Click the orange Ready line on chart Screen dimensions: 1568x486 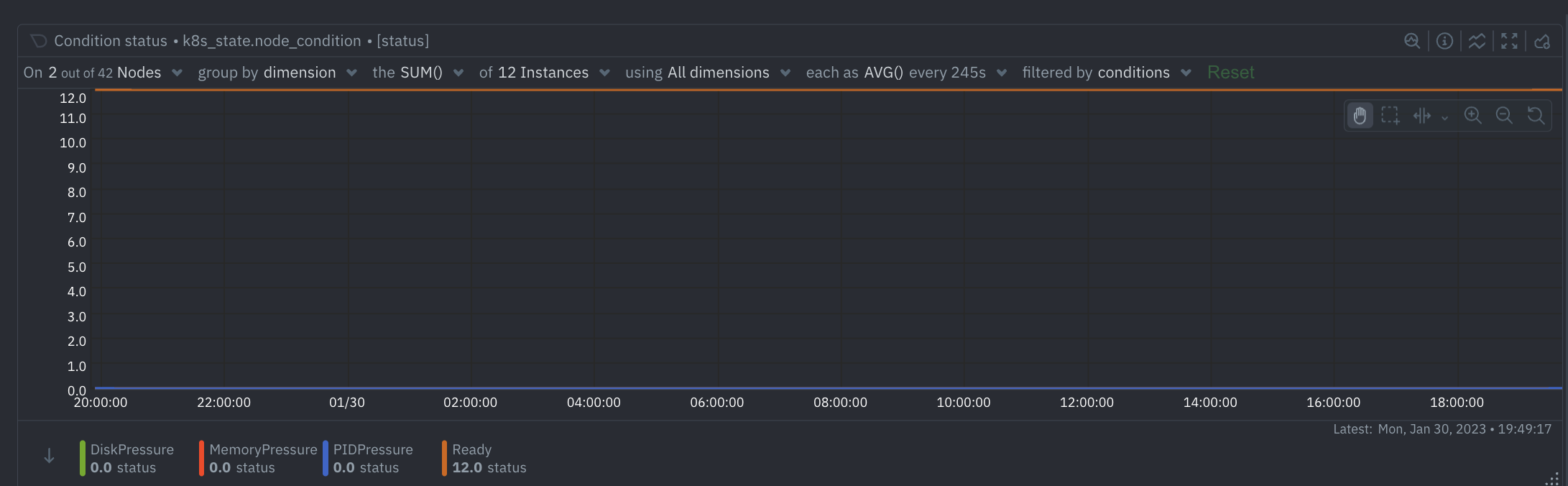click(x=828, y=90)
